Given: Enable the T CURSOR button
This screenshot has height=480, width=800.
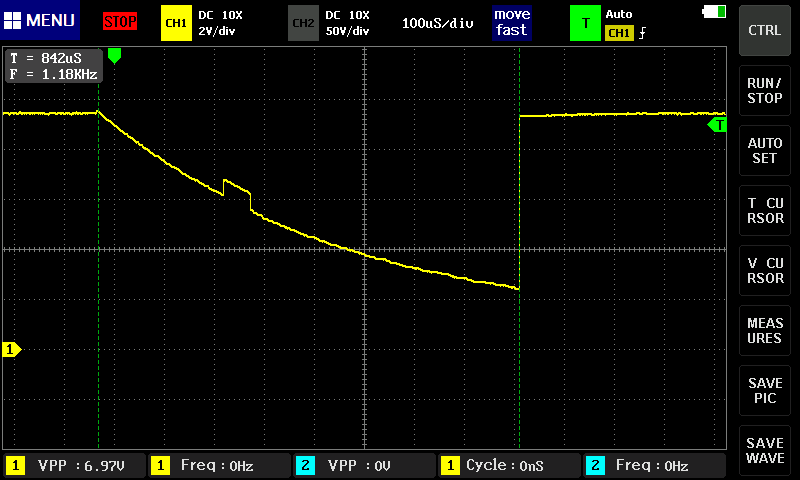Looking at the screenshot, I should click(x=764, y=210).
